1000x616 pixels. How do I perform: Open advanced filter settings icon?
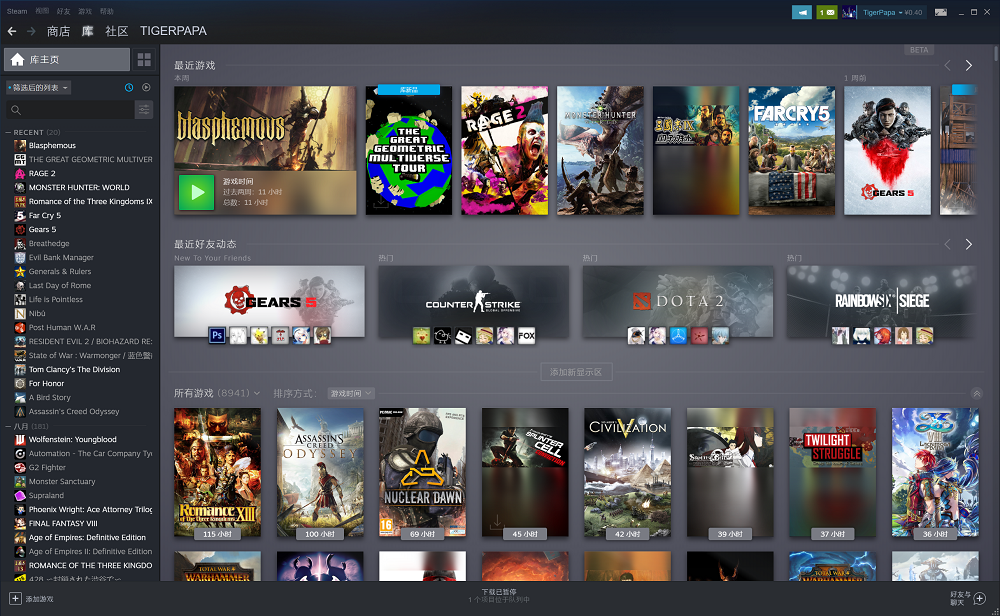coord(144,110)
